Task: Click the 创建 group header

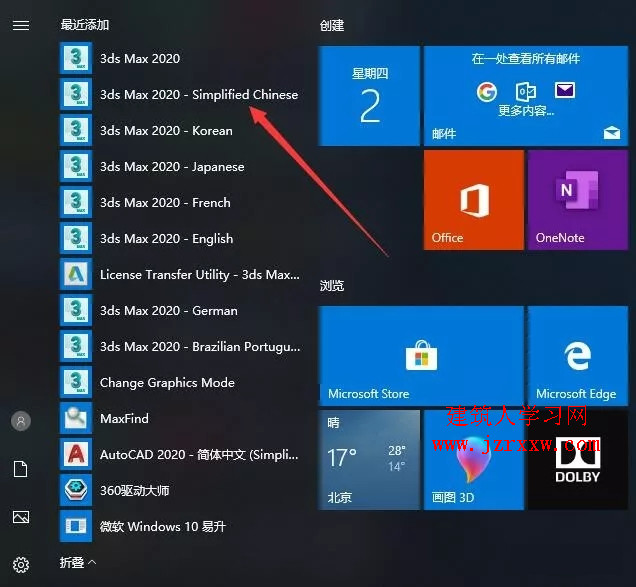Action: click(x=332, y=26)
